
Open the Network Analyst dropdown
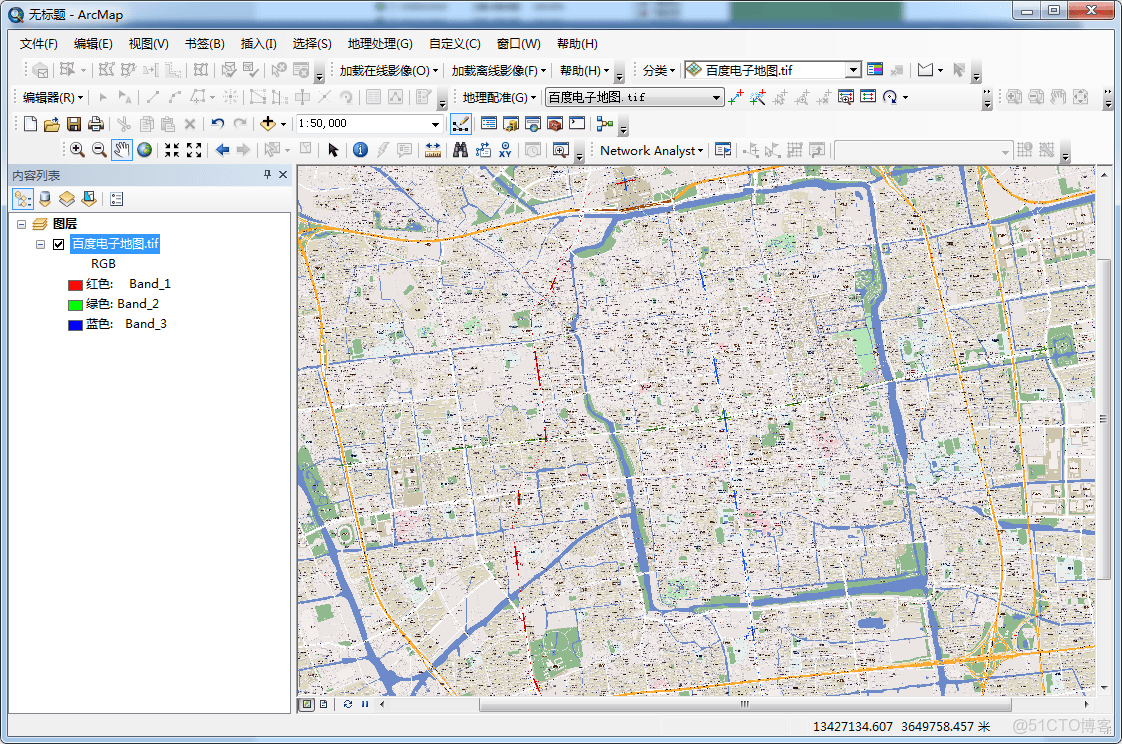[699, 149]
